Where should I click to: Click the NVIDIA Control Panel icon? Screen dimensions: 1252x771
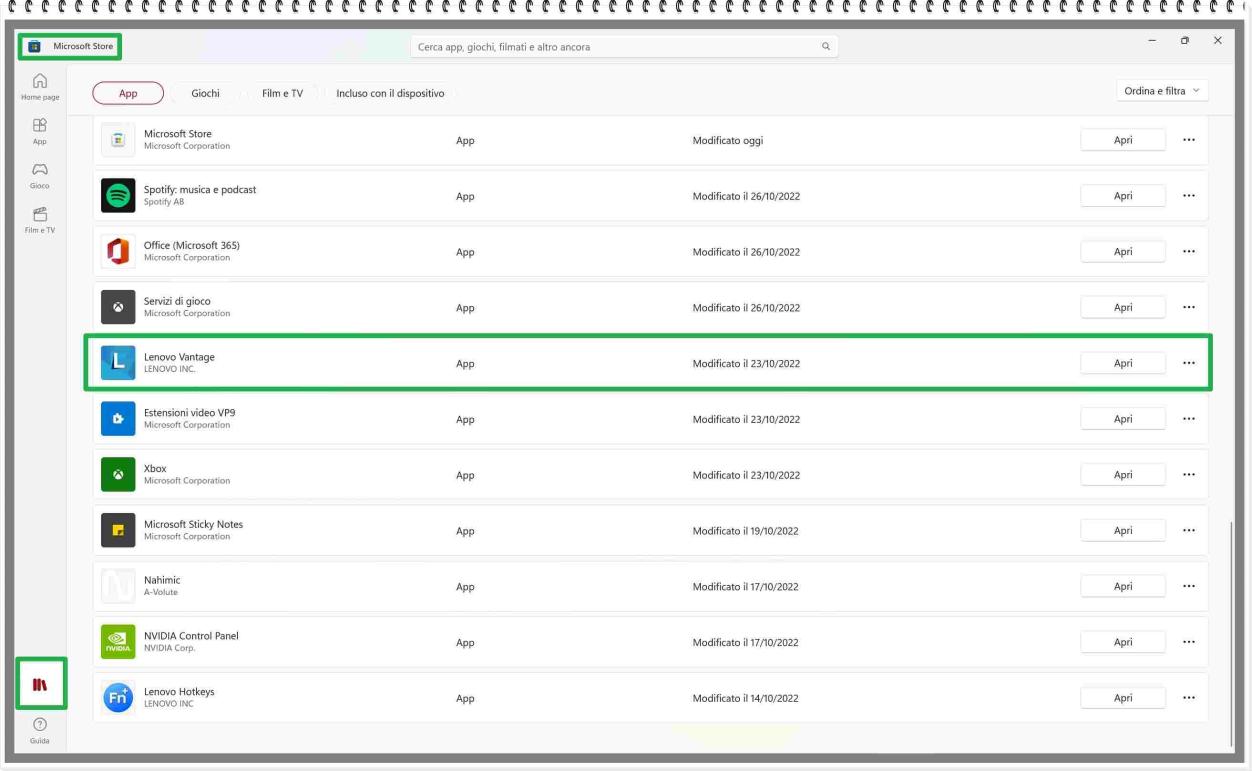[x=118, y=642]
